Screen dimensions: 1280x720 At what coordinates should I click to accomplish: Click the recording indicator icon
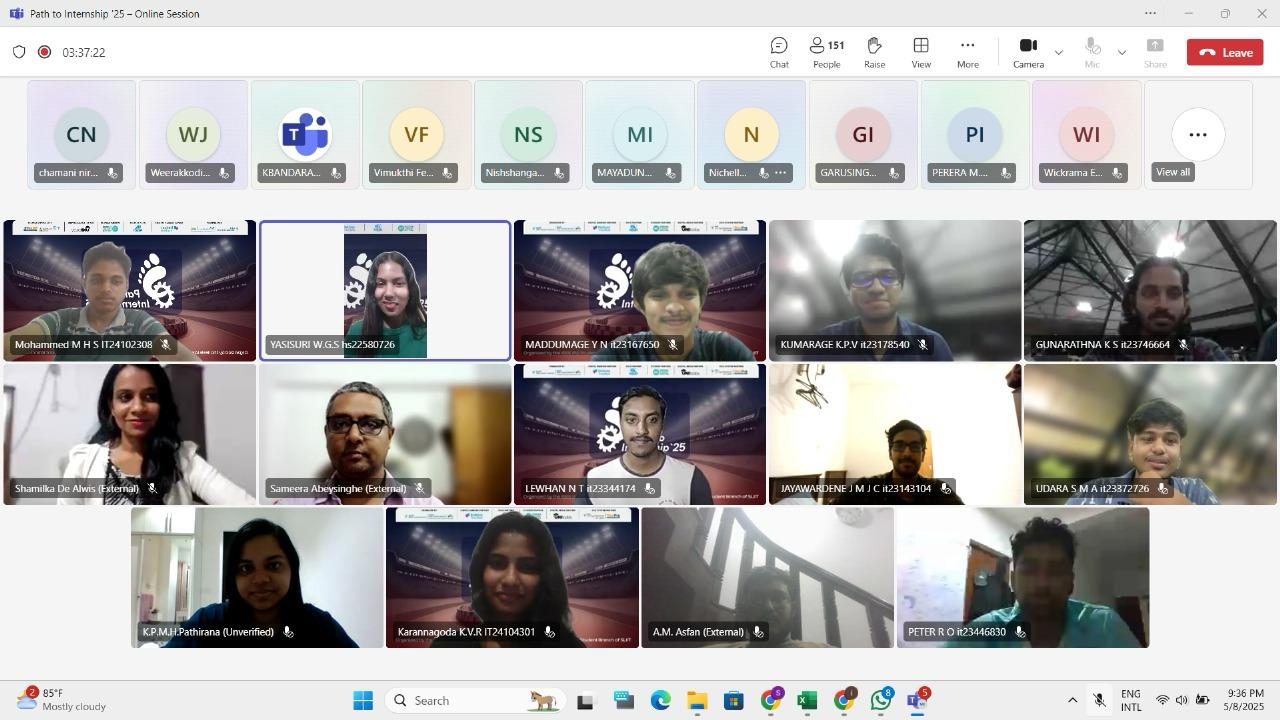coord(44,52)
